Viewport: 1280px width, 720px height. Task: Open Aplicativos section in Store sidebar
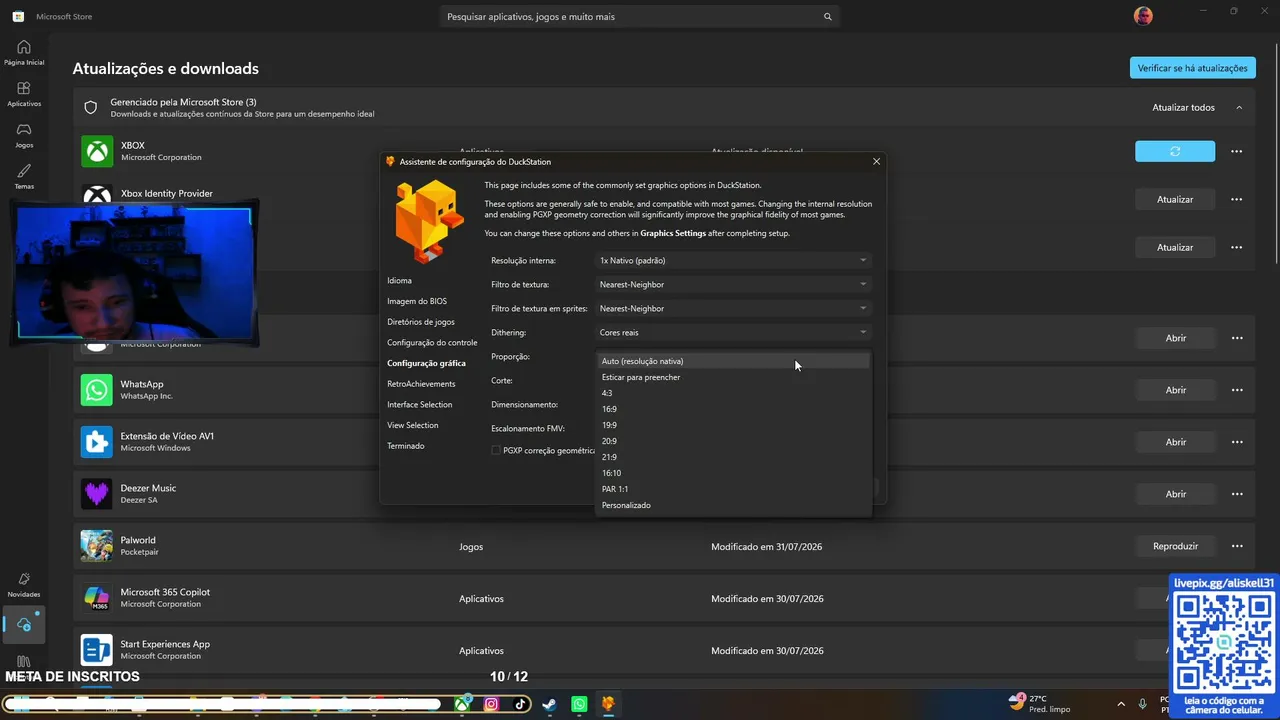[24, 94]
